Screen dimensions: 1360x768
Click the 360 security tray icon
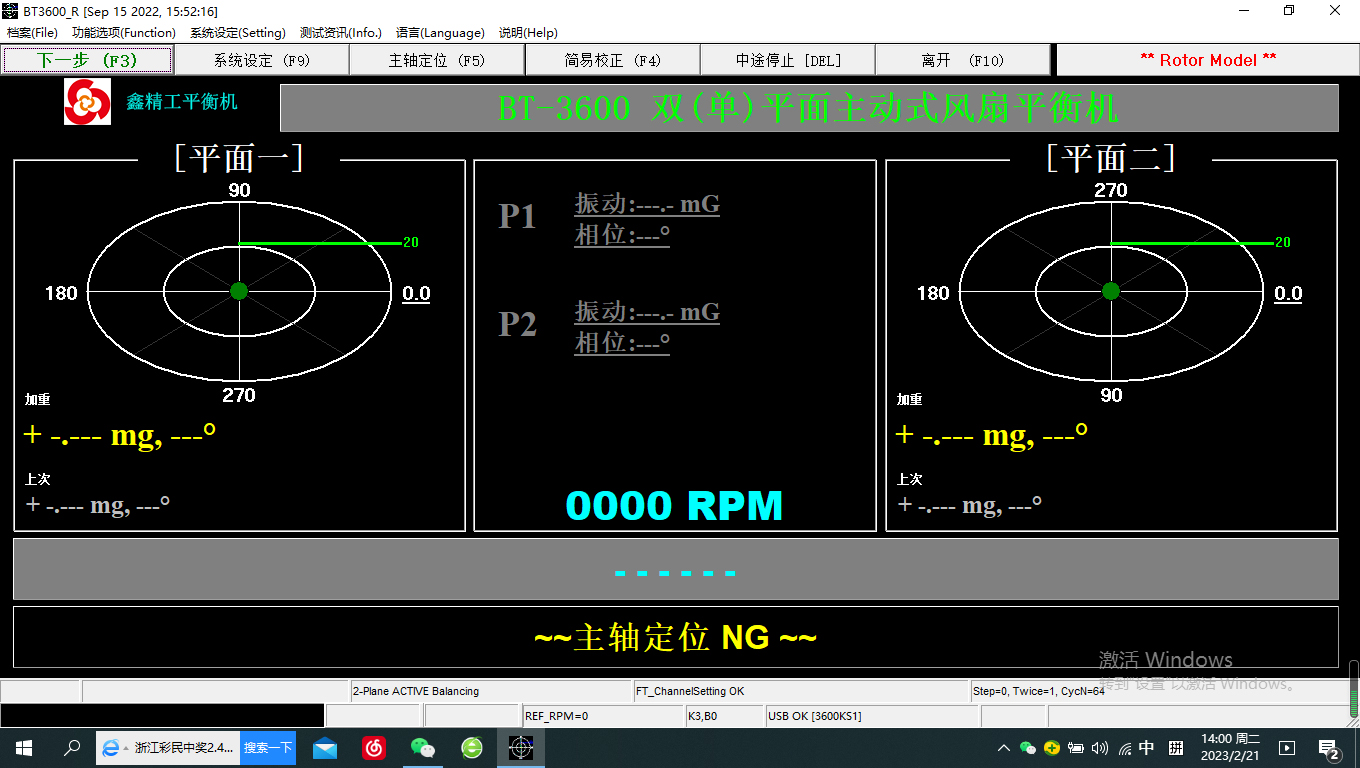pos(1052,748)
